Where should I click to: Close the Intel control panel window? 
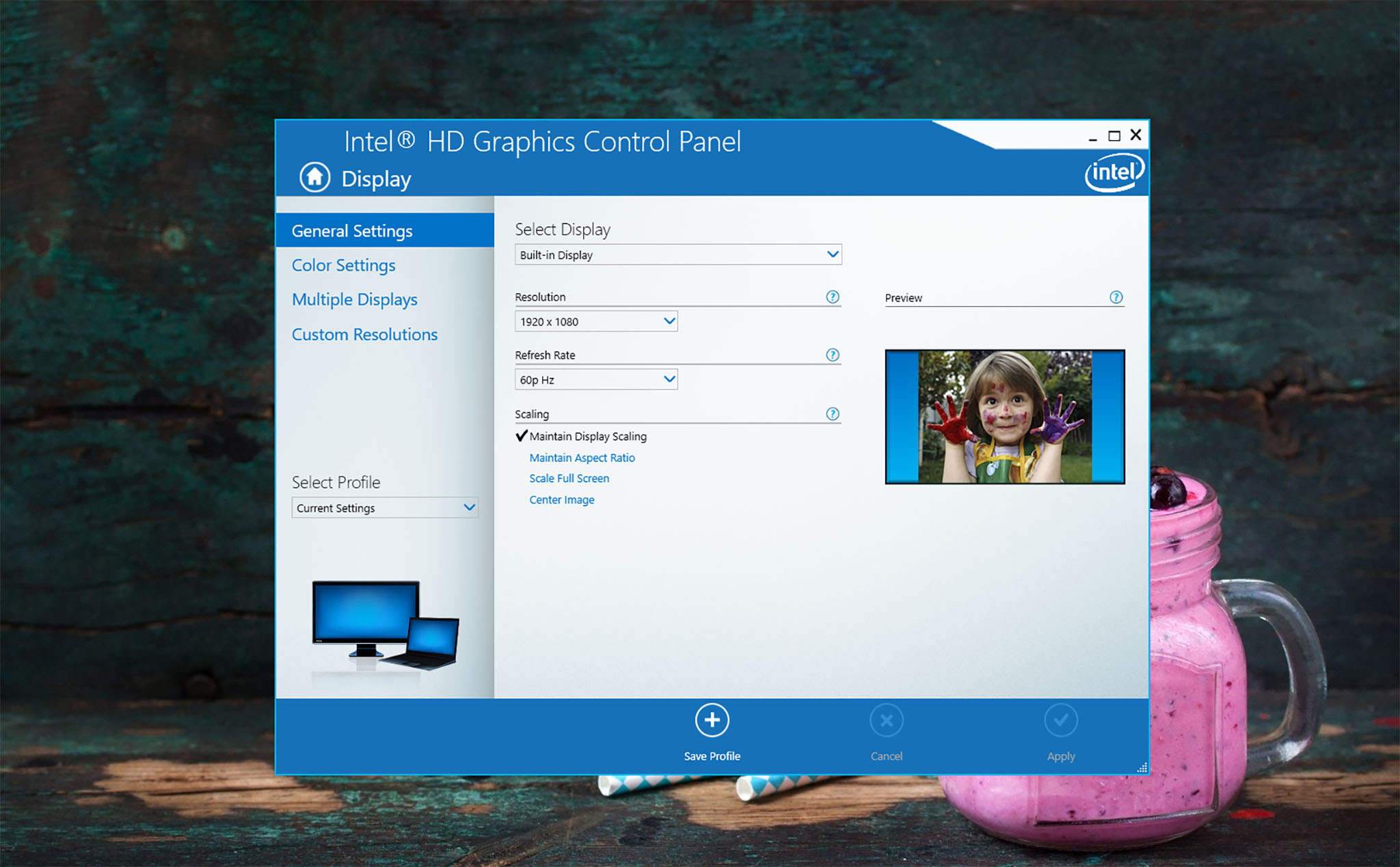[x=1135, y=135]
